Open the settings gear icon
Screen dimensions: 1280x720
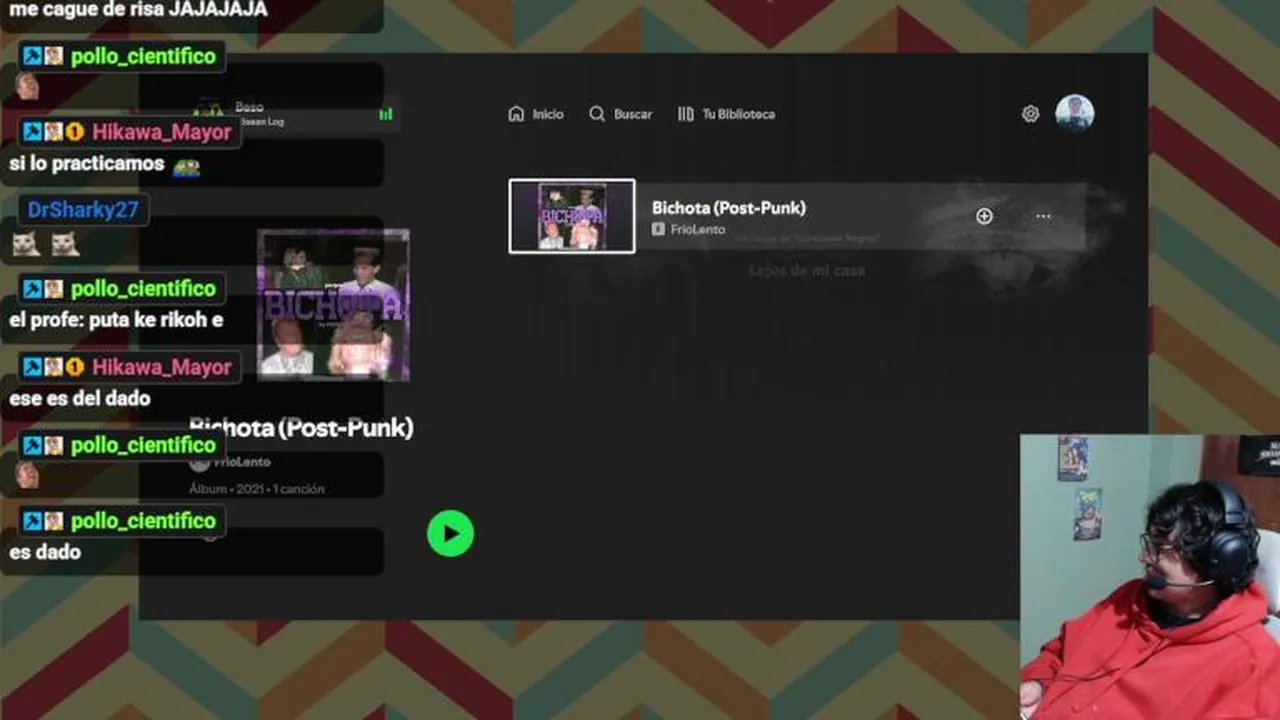1030,114
